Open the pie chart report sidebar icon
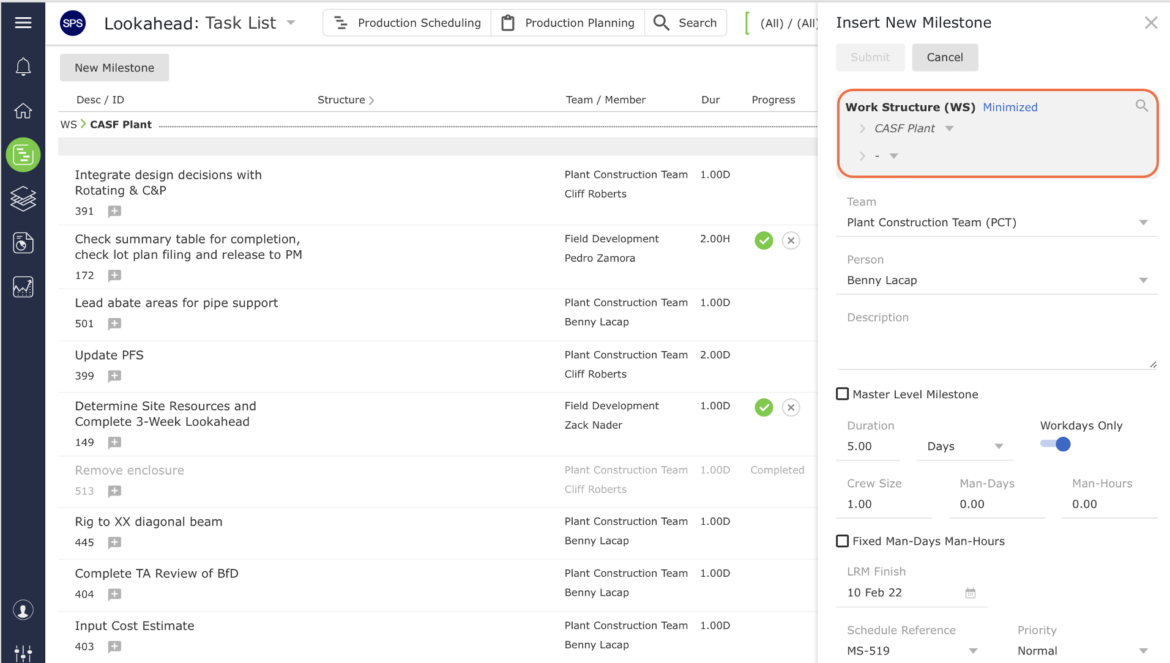Screen dimensions: 1170x663 coord(23,243)
